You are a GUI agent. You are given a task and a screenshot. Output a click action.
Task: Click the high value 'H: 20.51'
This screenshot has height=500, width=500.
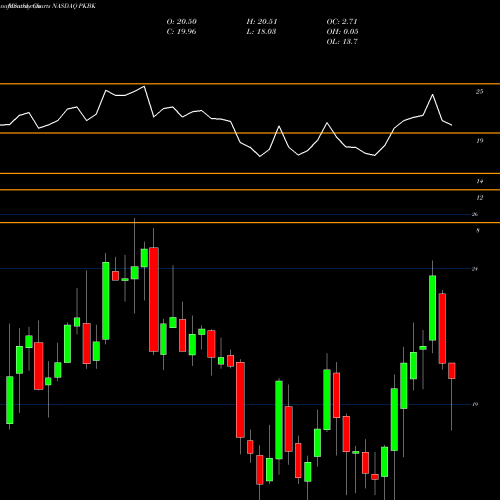tap(262, 22)
